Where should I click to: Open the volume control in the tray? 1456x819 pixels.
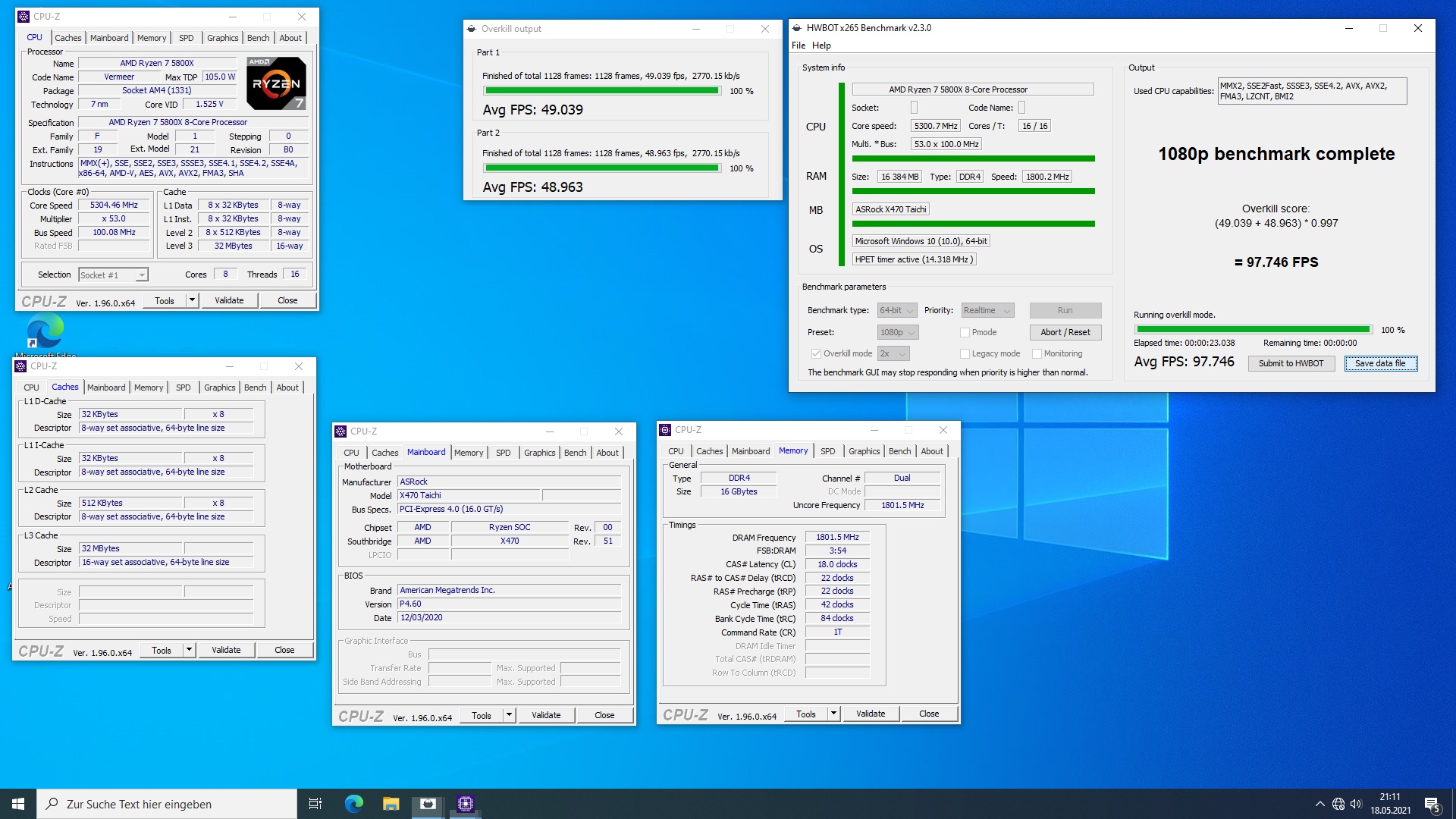click(x=1356, y=804)
